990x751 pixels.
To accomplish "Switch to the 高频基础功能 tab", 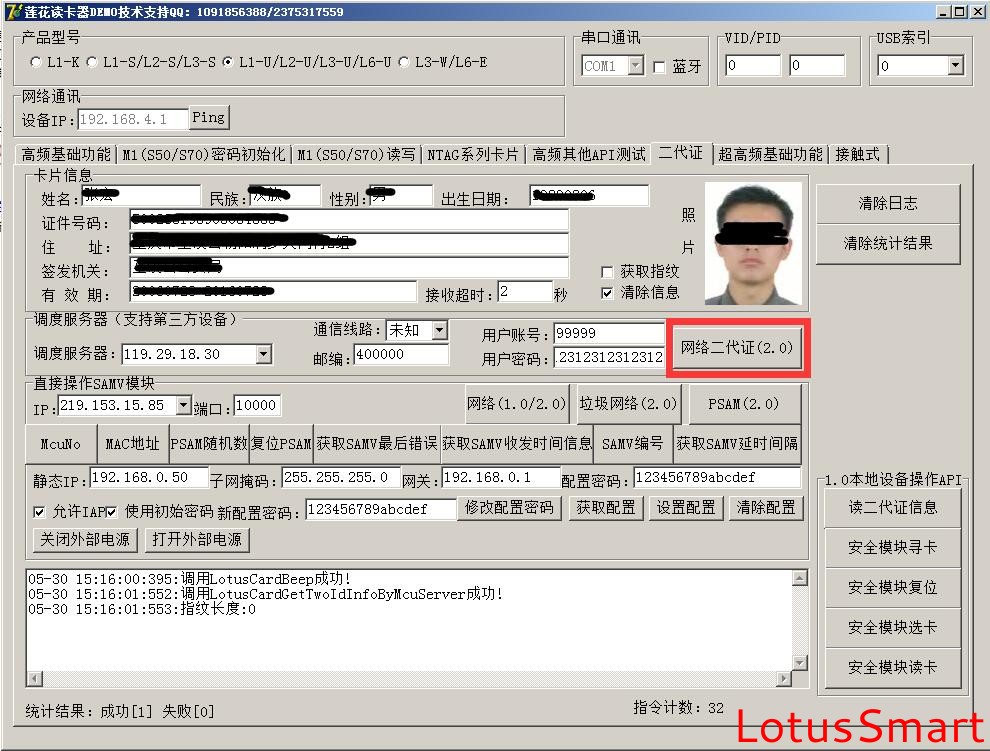I will pos(66,154).
